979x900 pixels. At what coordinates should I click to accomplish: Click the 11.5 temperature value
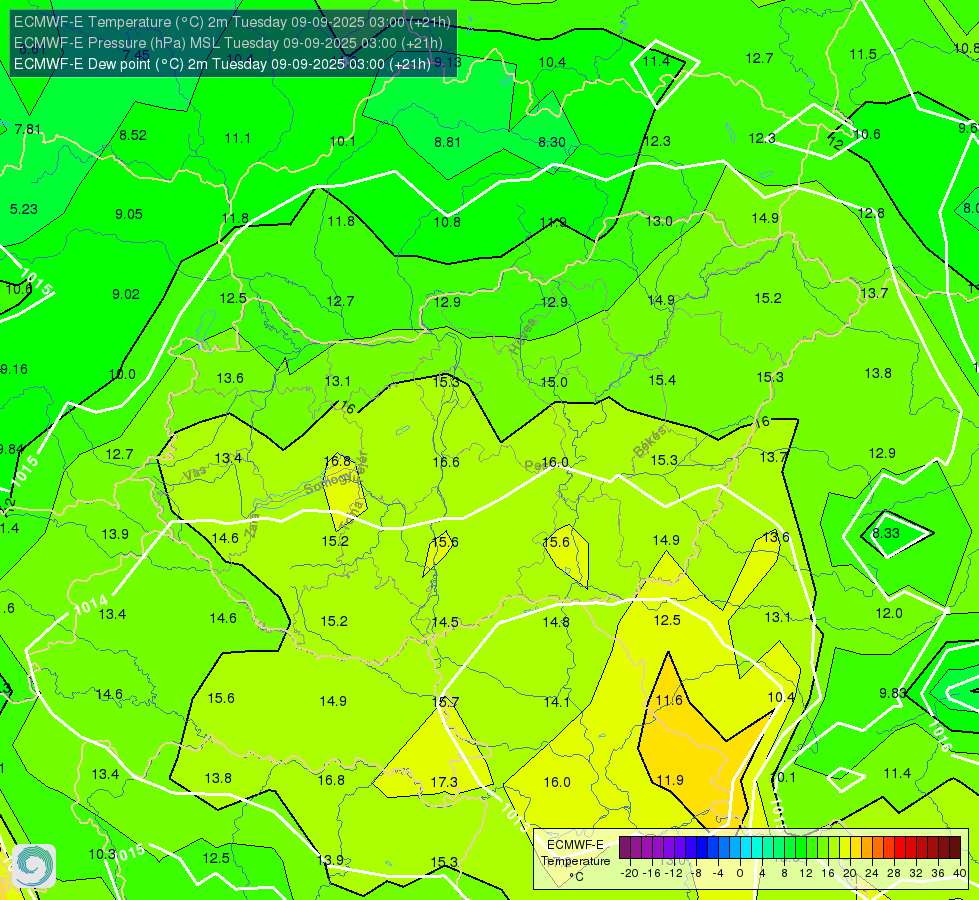click(863, 54)
